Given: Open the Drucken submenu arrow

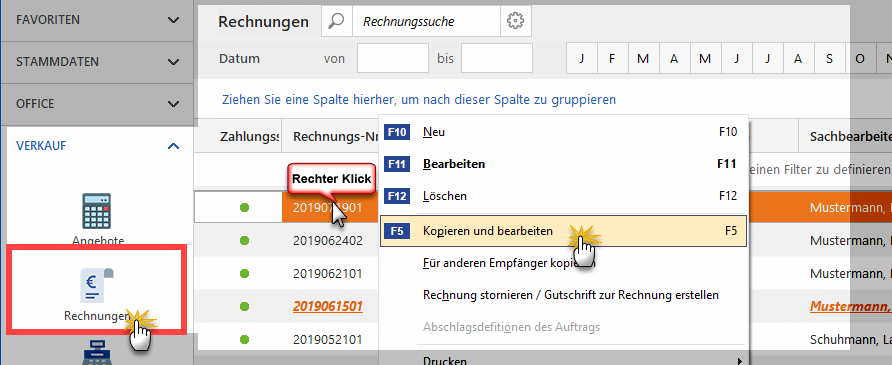Looking at the screenshot, I should click(740, 360).
